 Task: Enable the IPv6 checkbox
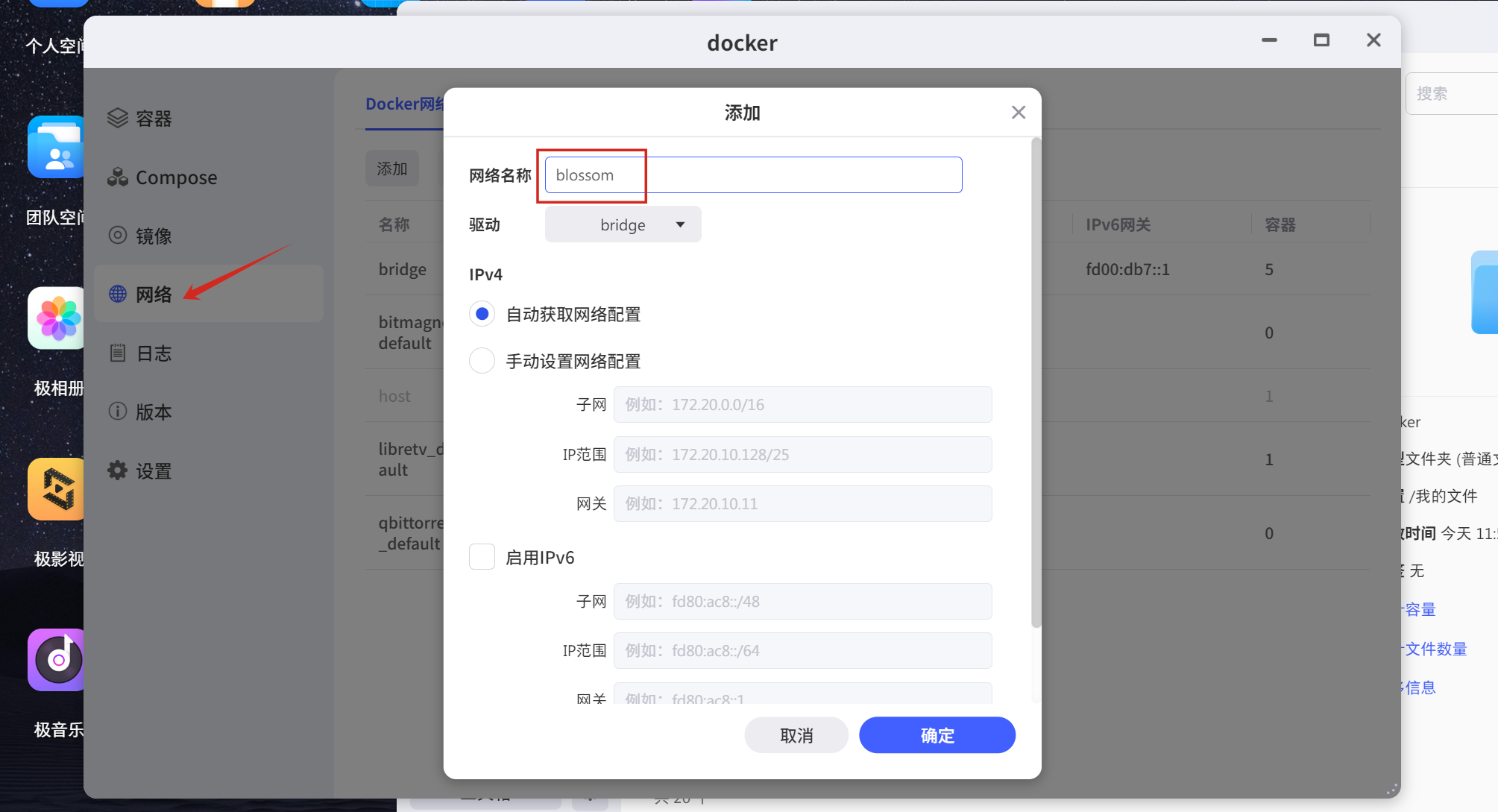click(482, 557)
